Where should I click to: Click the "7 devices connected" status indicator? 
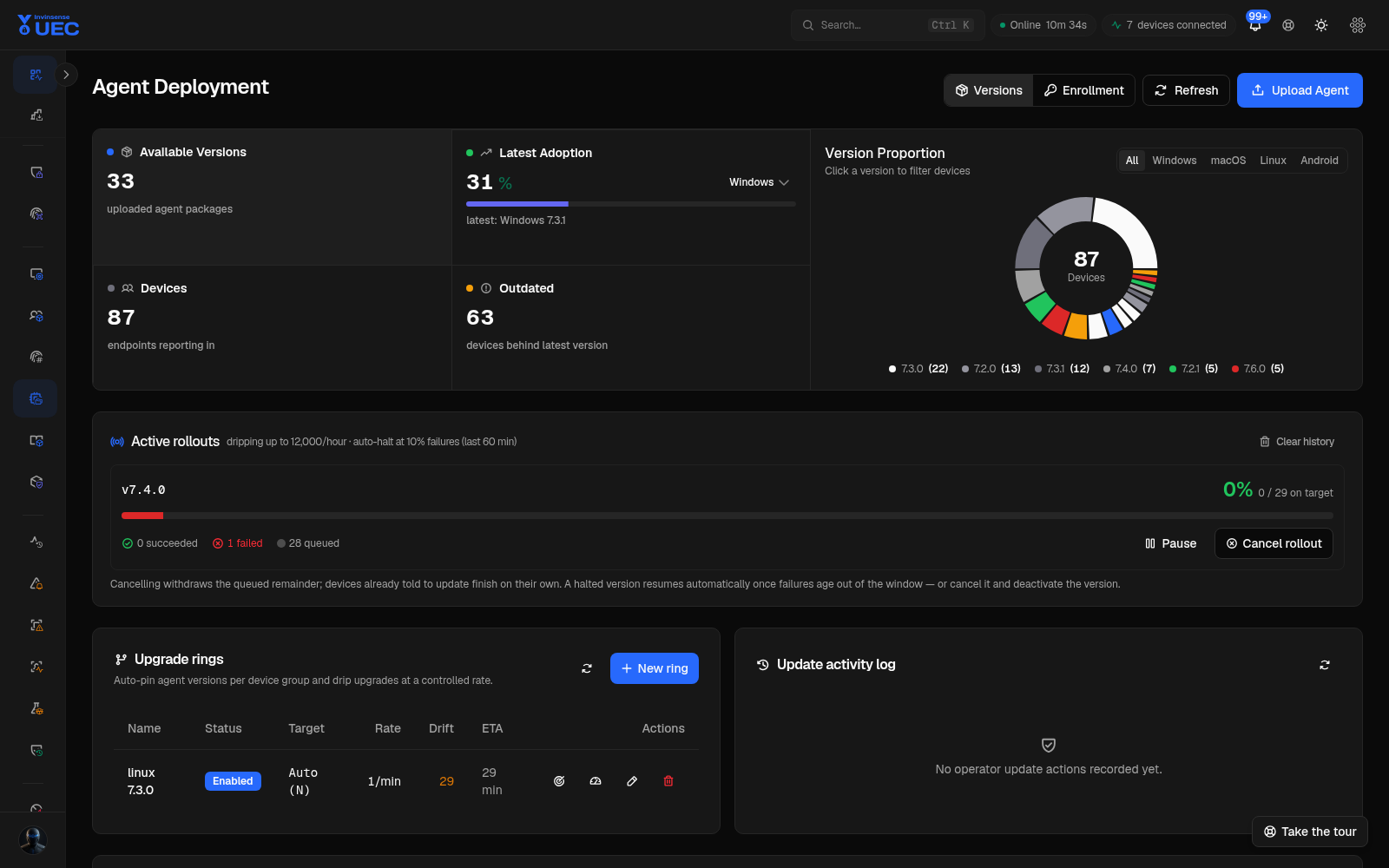coord(1168,25)
